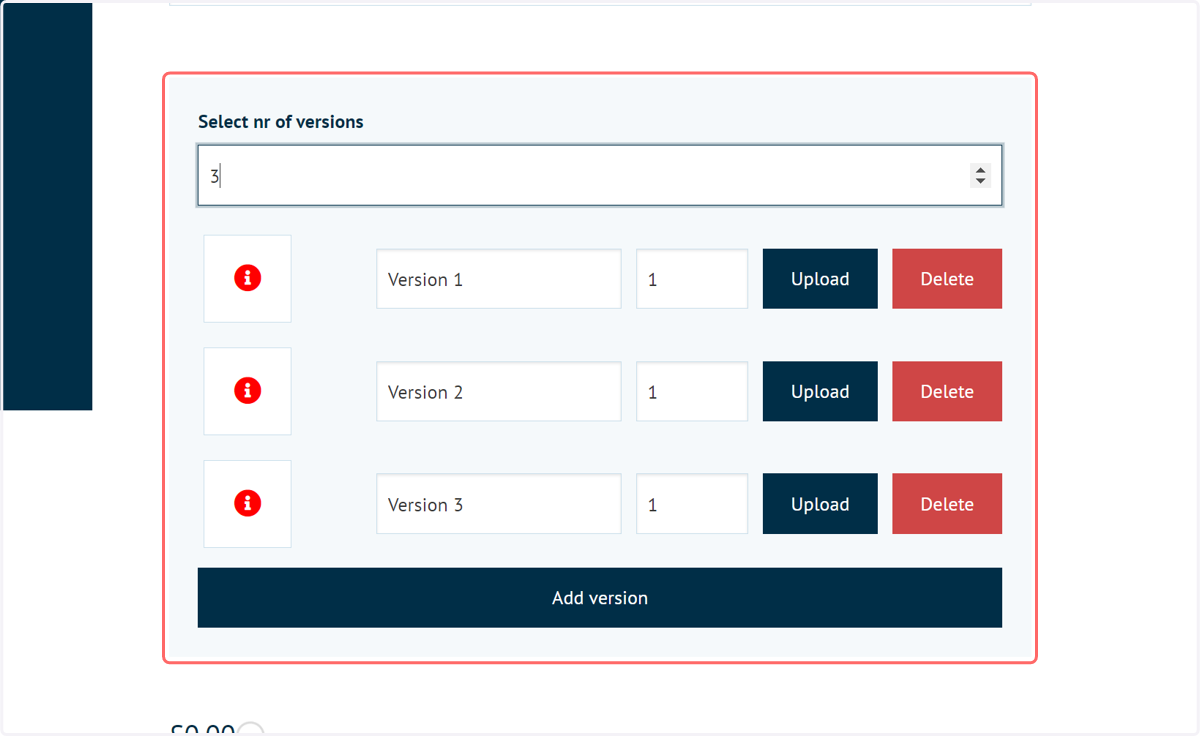Click quantity field in Version 1 row
Viewport: 1200px width, 736px height.
(x=692, y=279)
